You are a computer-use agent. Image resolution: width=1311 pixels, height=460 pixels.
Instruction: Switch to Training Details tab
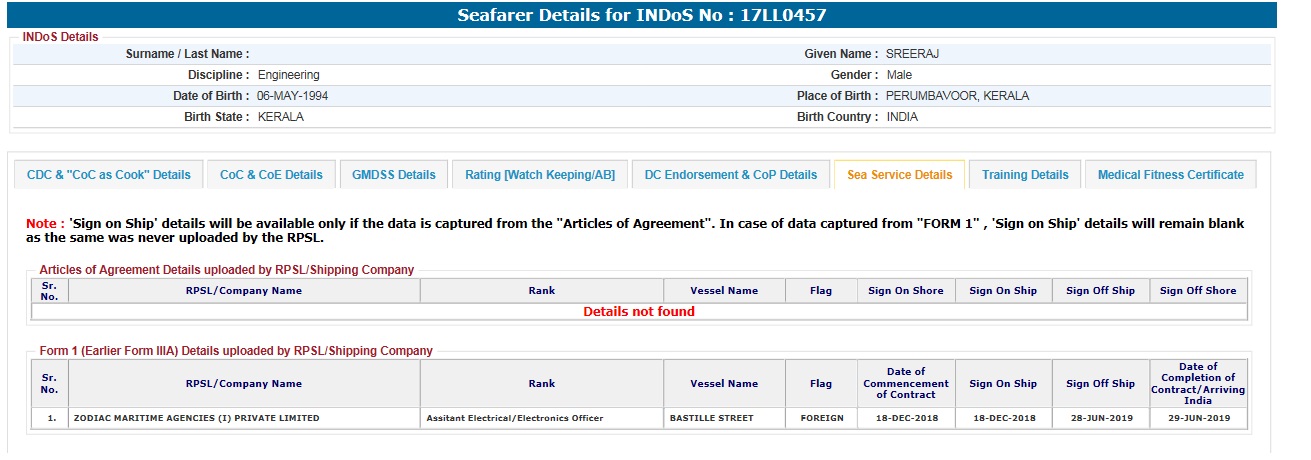[1025, 175]
